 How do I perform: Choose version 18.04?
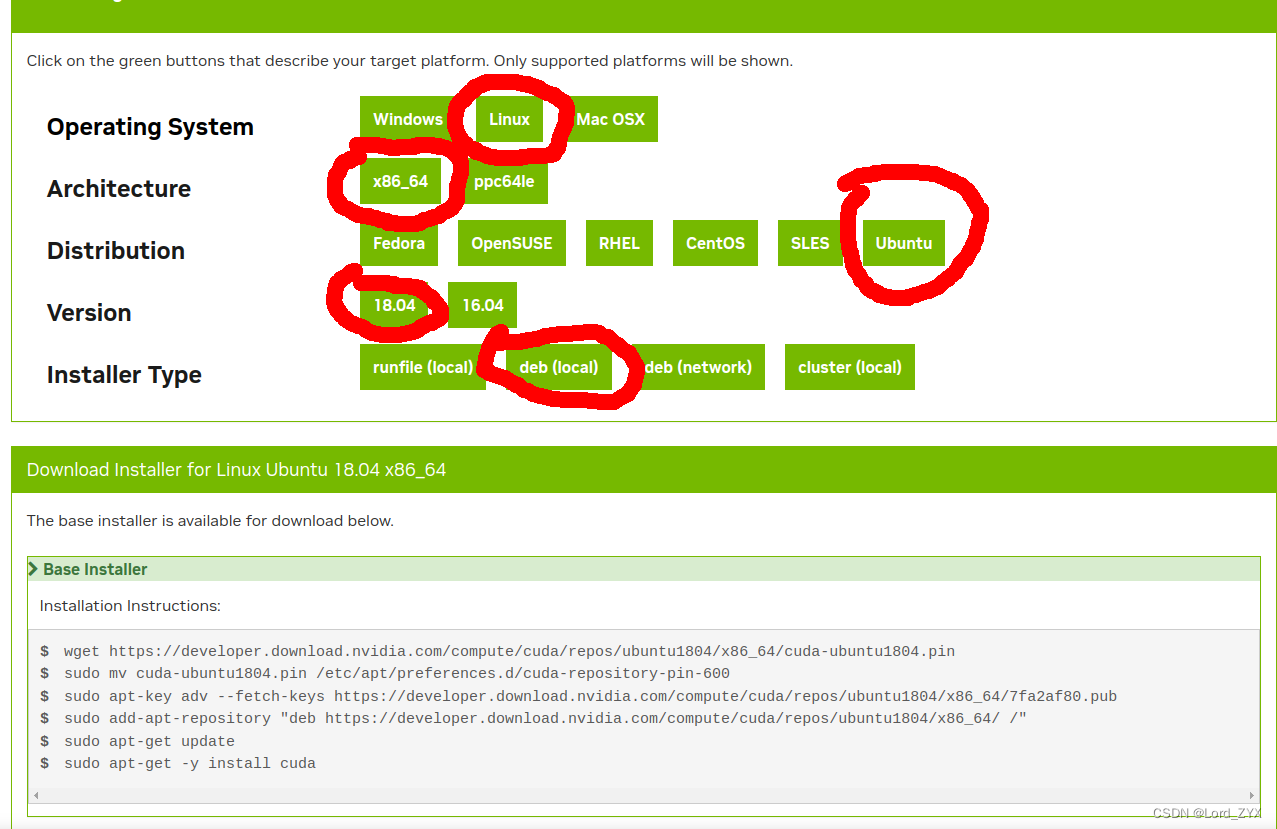(394, 305)
